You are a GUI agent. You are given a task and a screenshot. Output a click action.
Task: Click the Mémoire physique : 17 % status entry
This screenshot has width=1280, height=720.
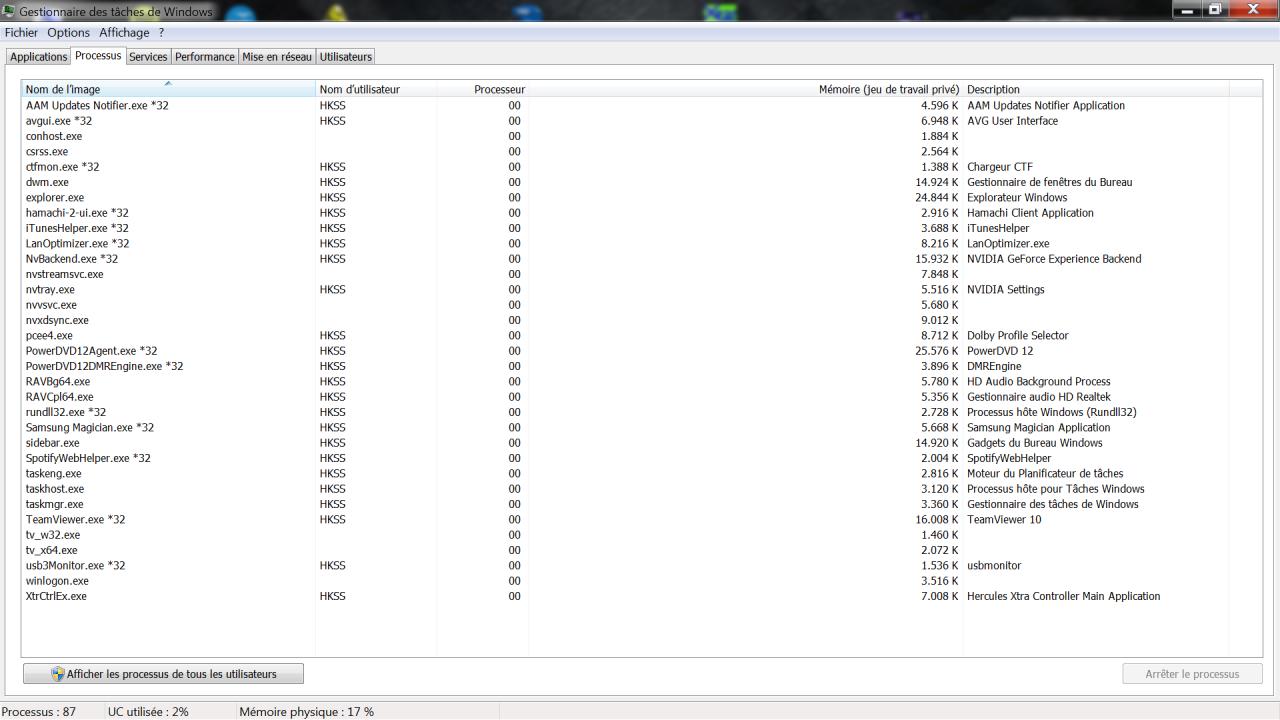point(306,712)
